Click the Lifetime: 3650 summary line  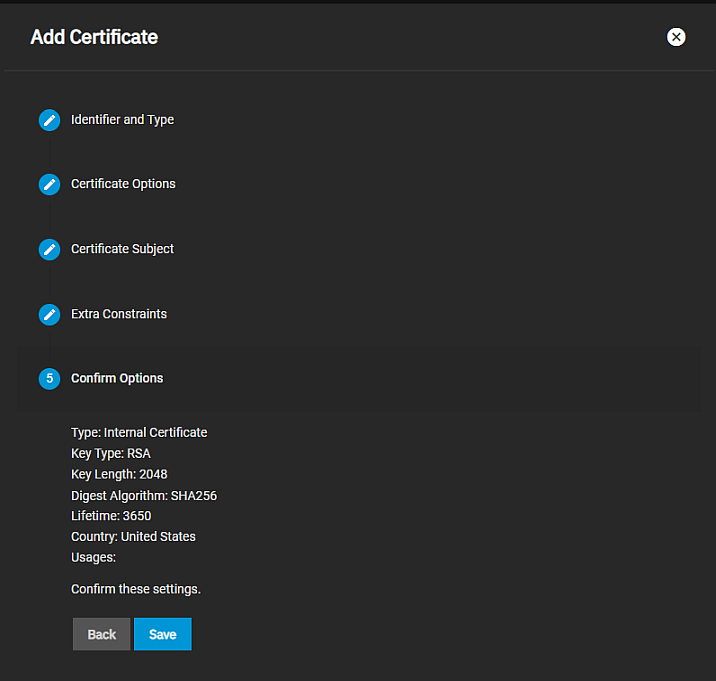pos(111,516)
